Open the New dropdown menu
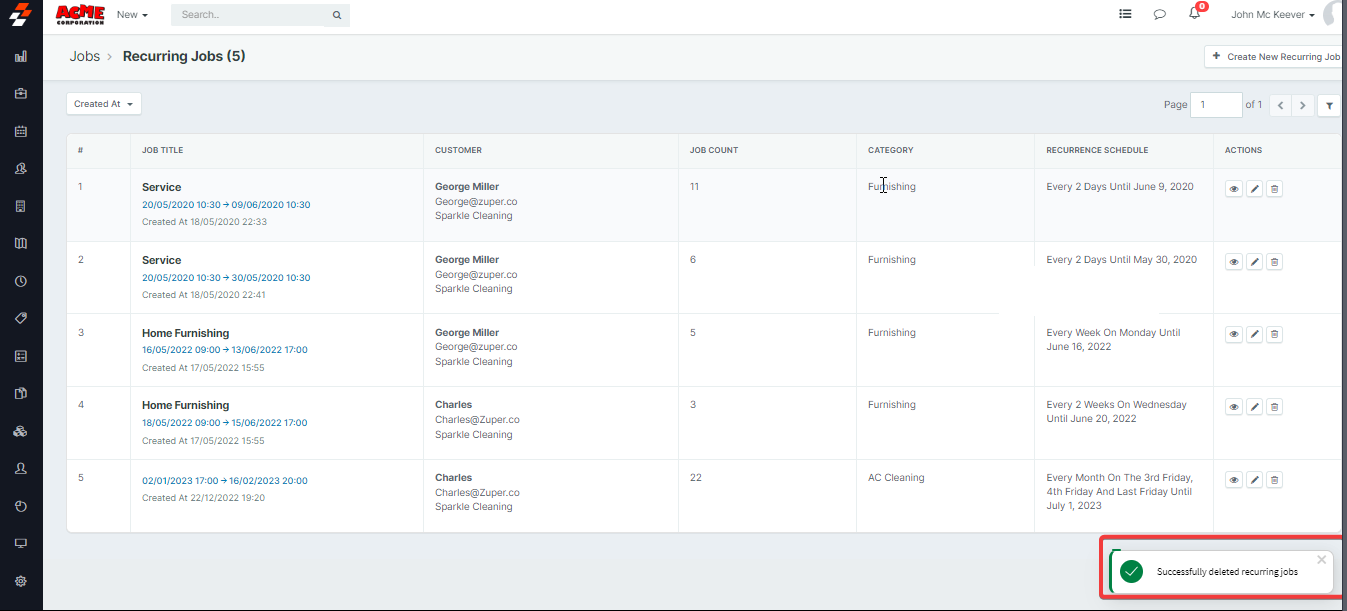1347x611 pixels. click(x=132, y=15)
